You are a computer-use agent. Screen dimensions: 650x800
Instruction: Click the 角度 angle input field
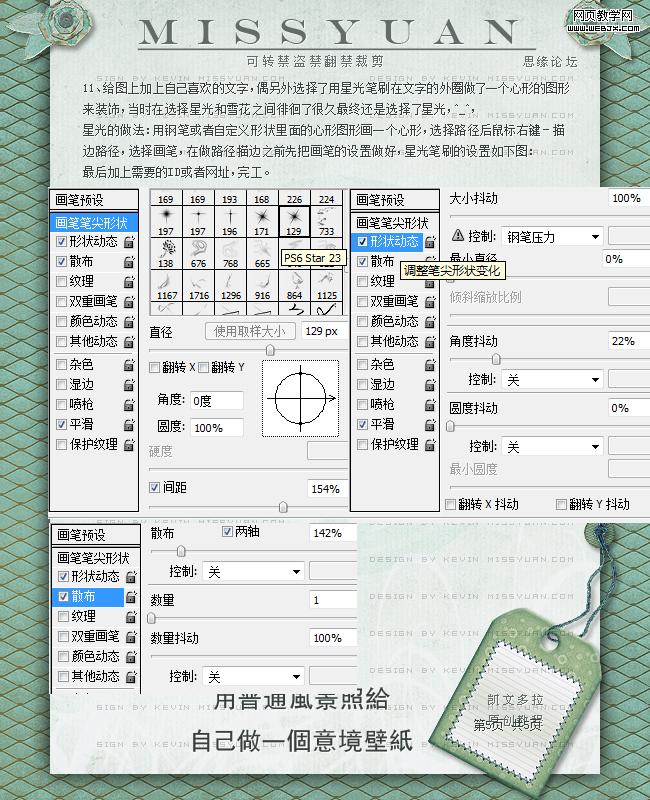tap(215, 400)
